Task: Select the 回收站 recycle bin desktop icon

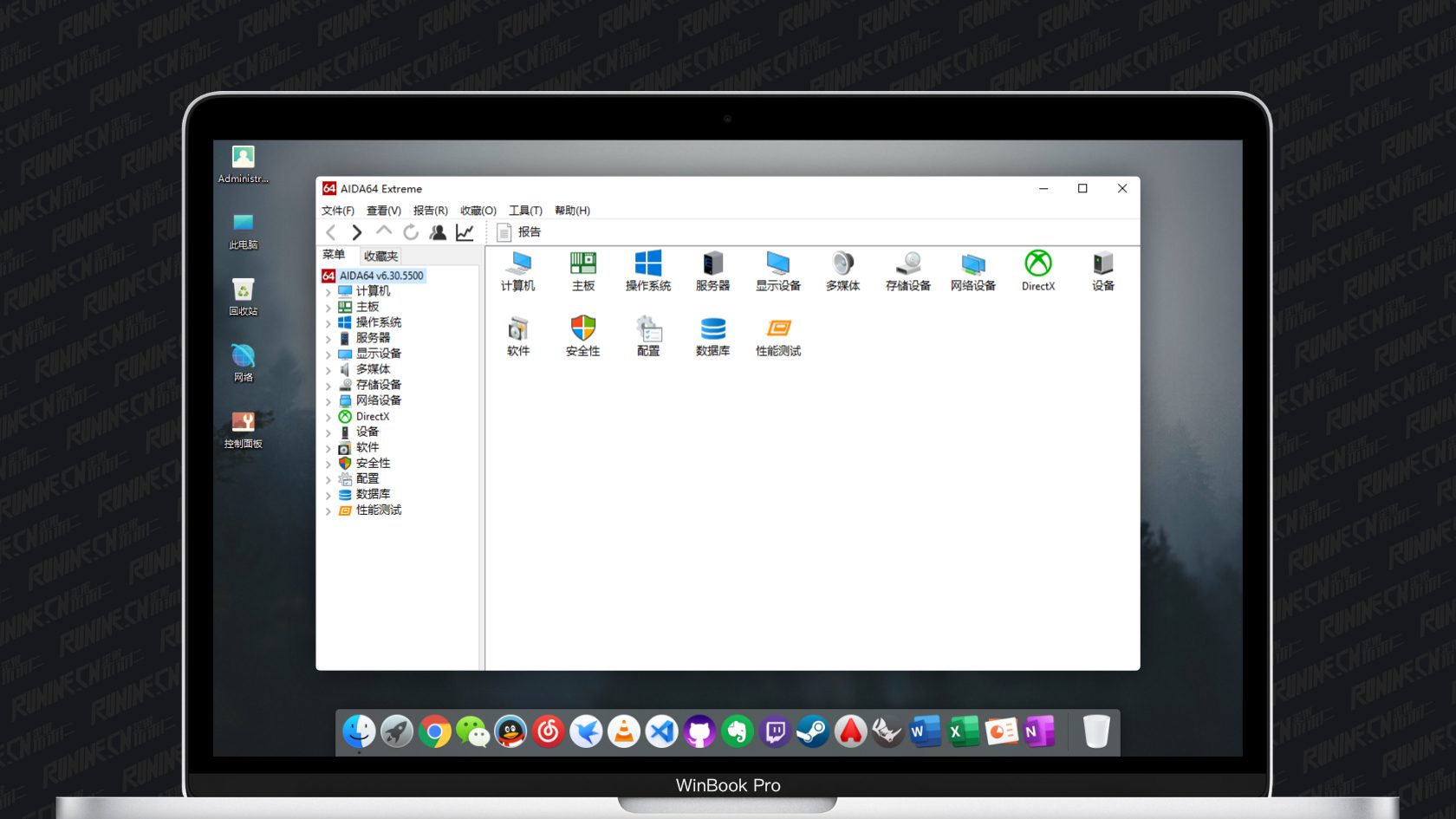Action: tap(244, 296)
